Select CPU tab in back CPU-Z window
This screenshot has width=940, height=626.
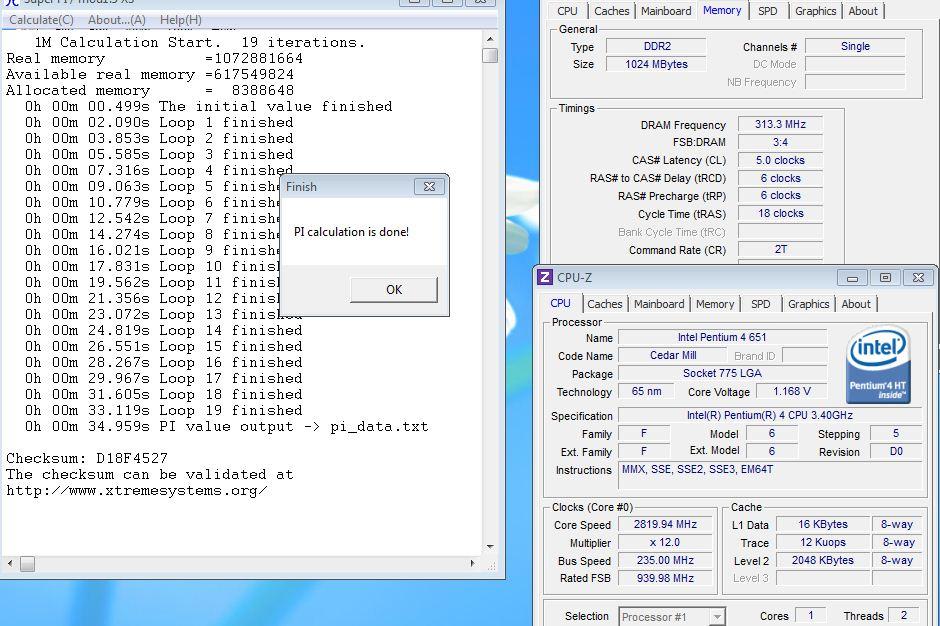[x=567, y=11]
